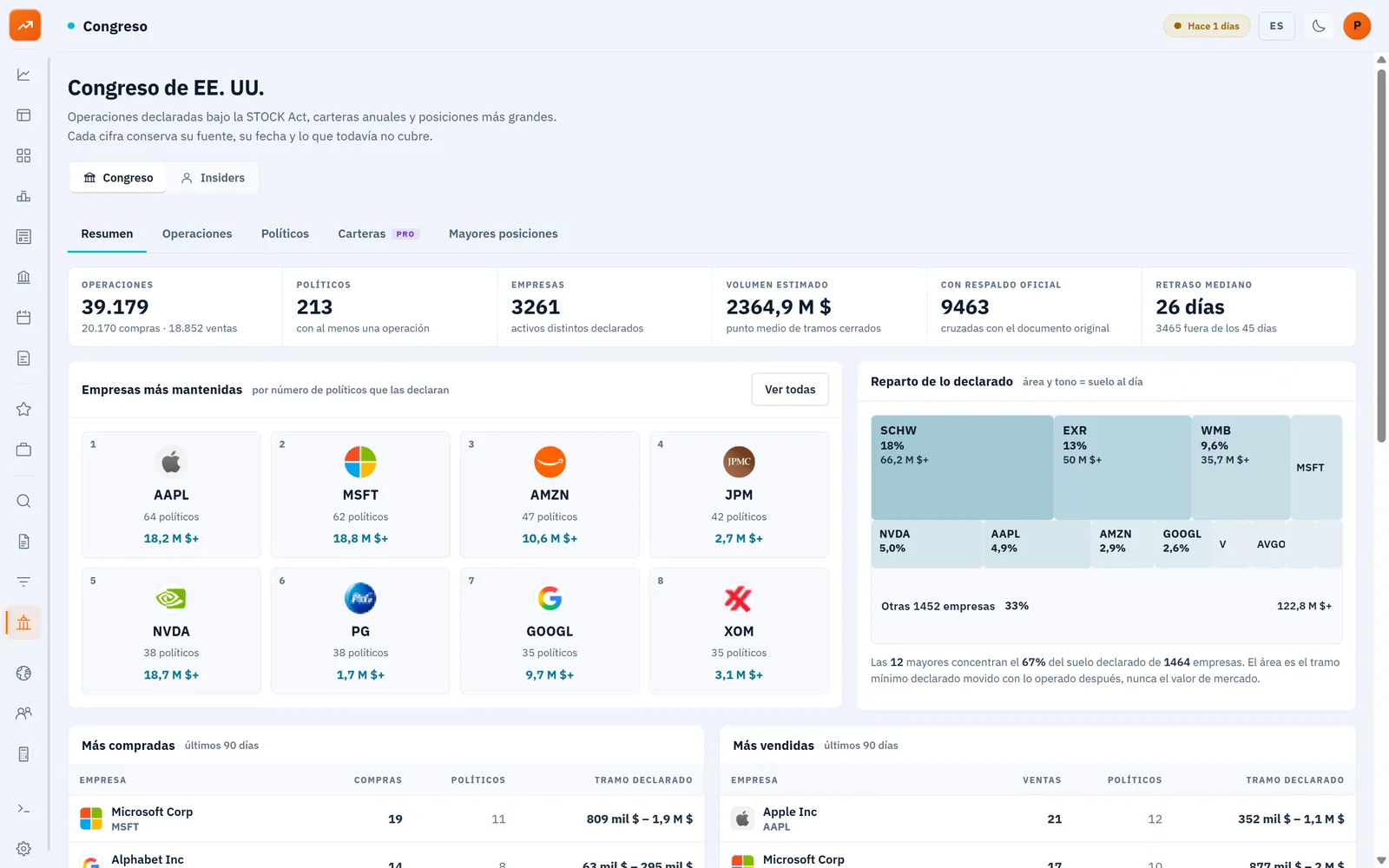The height and width of the screenshot is (868, 1389).
Task: Open the line chart sidebar icon
Action: click(x=23, y=75)
